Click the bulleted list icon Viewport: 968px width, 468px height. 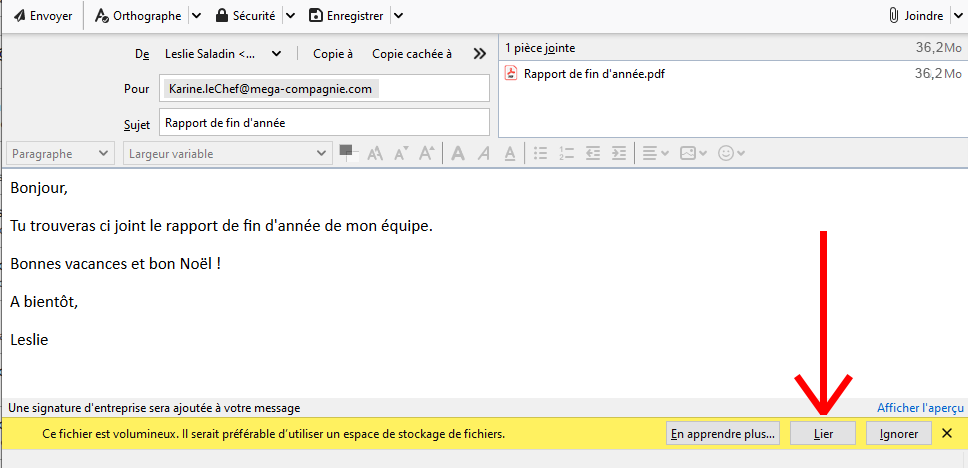point(541,153)
